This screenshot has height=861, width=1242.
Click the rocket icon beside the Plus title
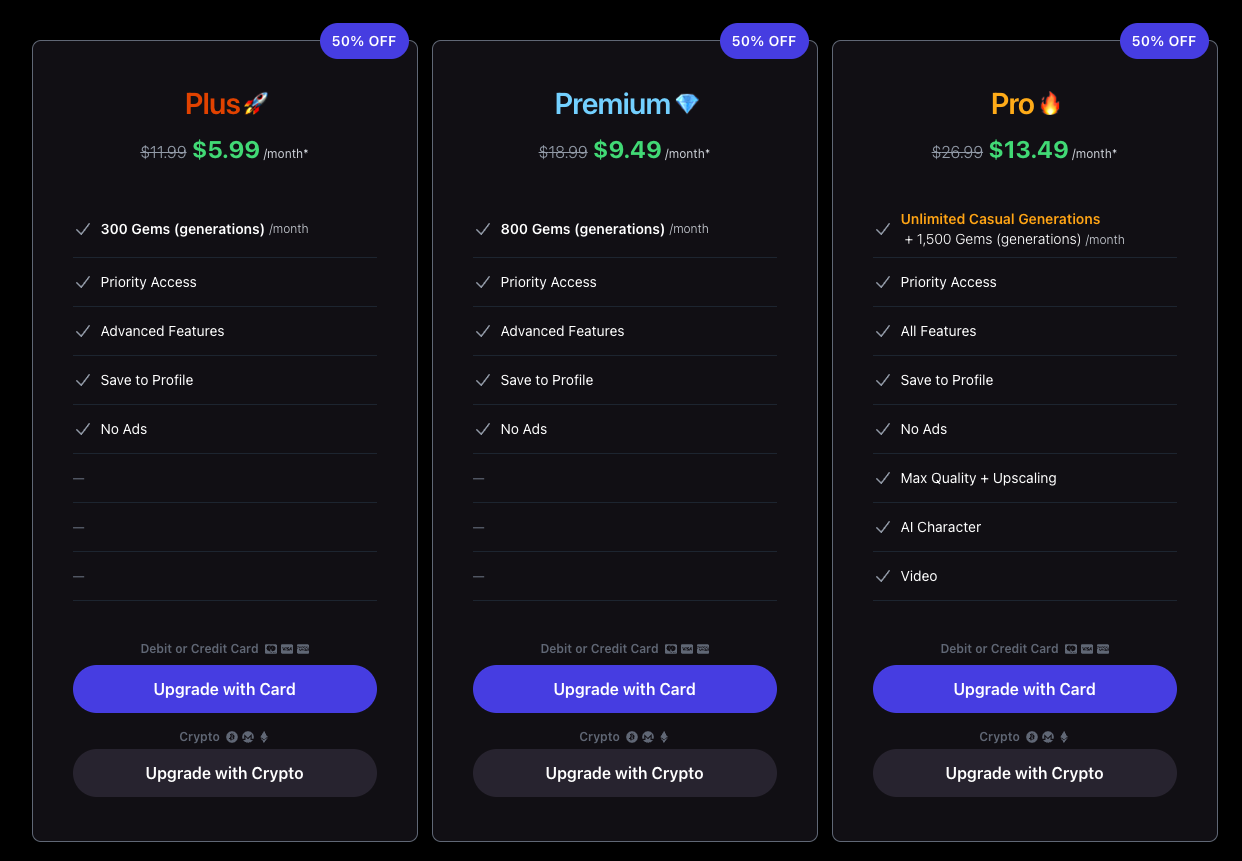256,103
